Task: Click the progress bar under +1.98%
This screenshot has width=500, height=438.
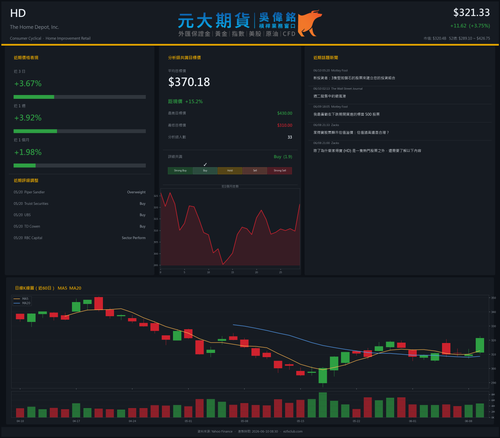Action: [x=80, y=166]
